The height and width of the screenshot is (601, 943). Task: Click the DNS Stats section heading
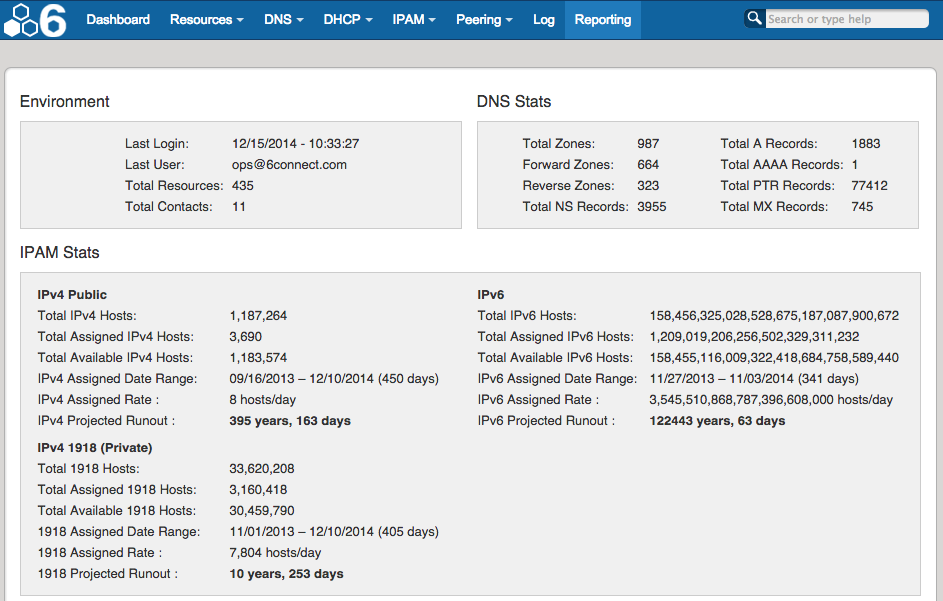[514, 102]
